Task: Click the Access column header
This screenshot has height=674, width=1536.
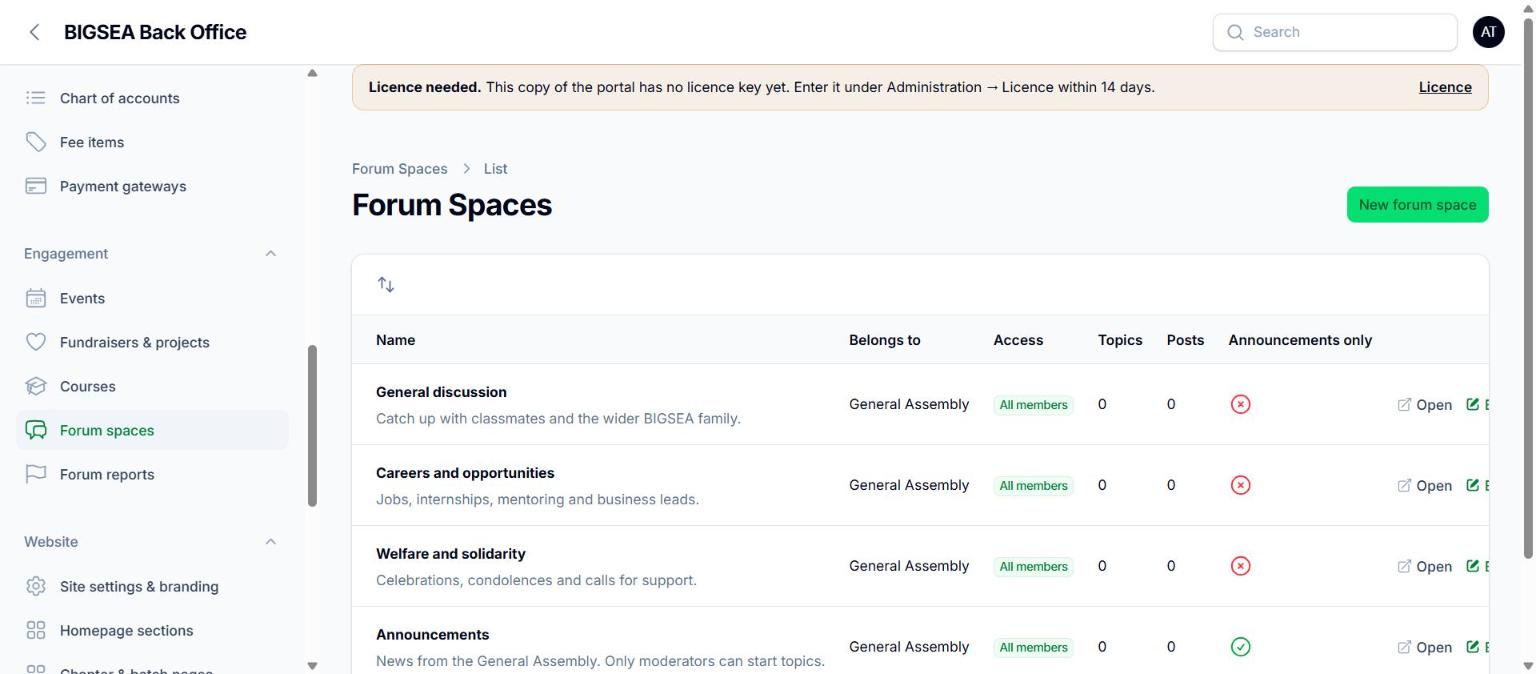Action: coord(1018,340)
